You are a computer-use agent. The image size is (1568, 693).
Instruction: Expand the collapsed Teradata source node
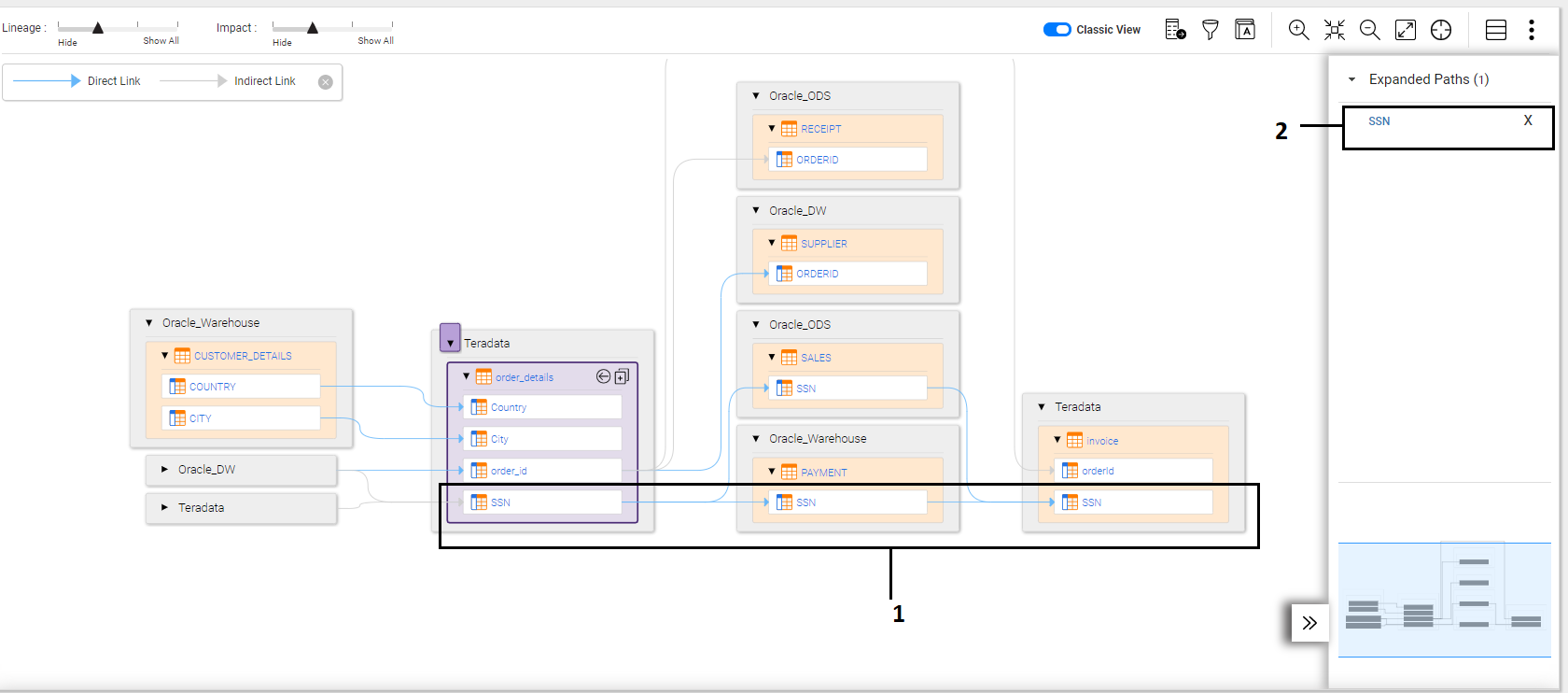click(165, 508)
